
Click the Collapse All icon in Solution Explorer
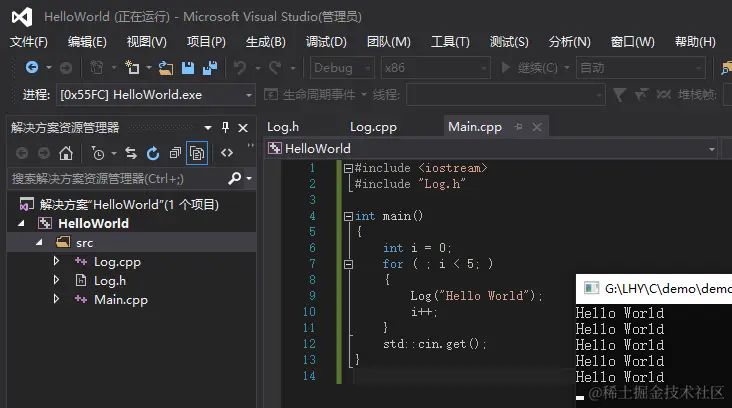pos(175,153)
